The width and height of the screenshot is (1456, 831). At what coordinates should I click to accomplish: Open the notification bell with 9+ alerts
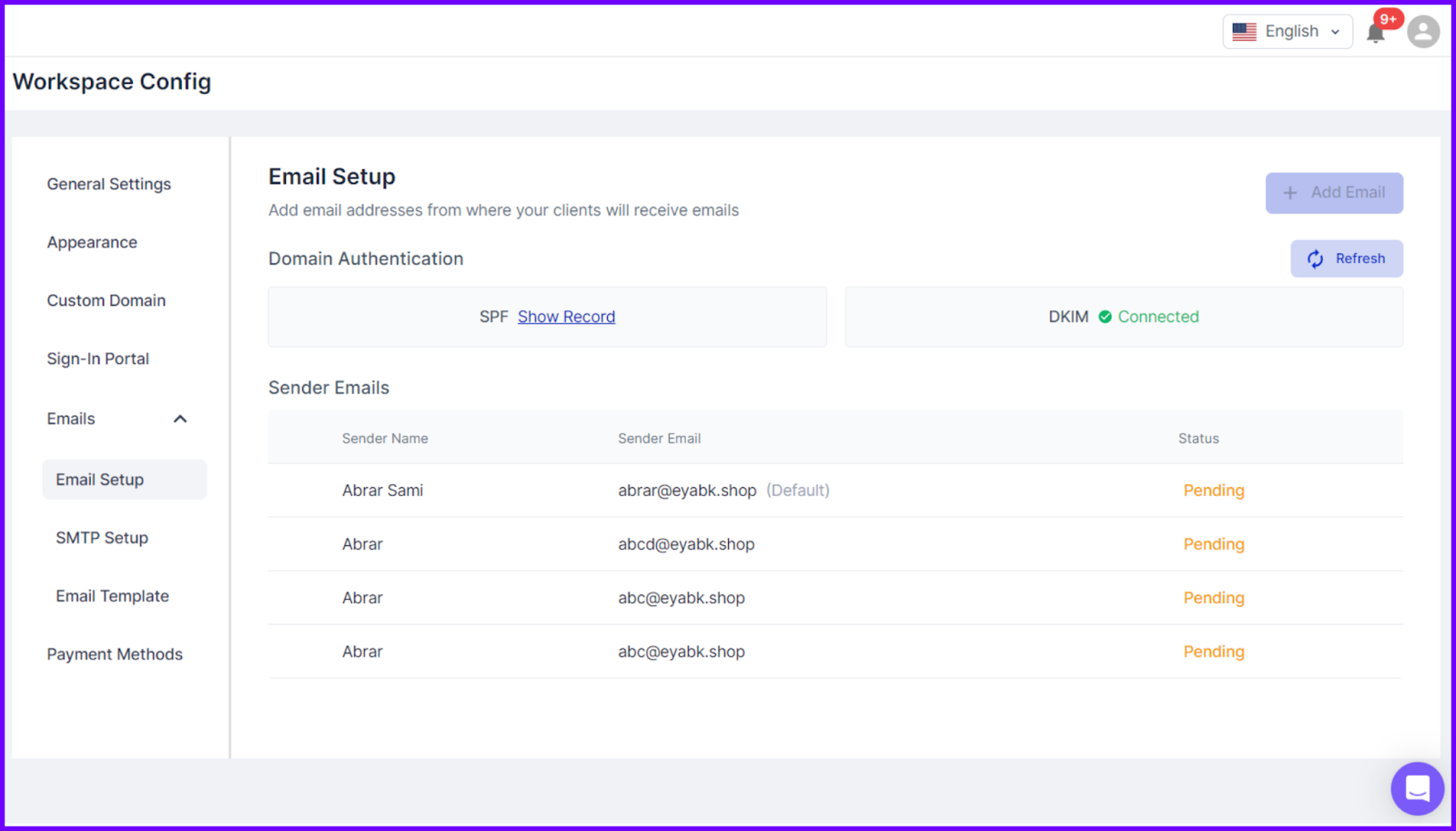(x=1376, y=31)
